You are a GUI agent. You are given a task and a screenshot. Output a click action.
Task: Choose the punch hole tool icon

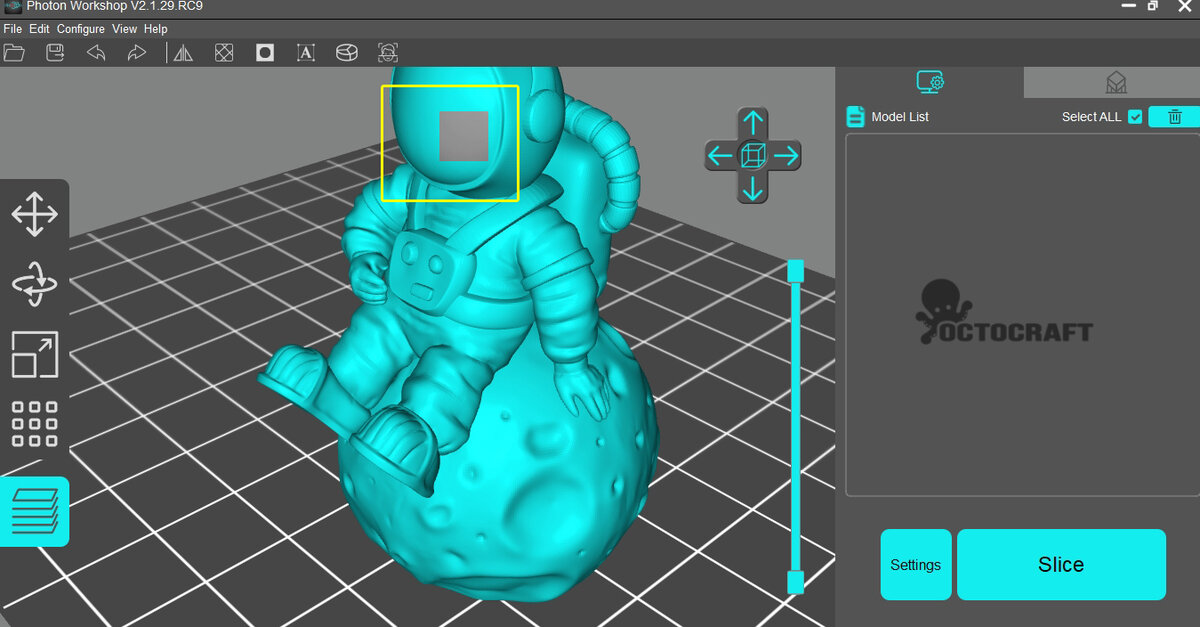265,52
